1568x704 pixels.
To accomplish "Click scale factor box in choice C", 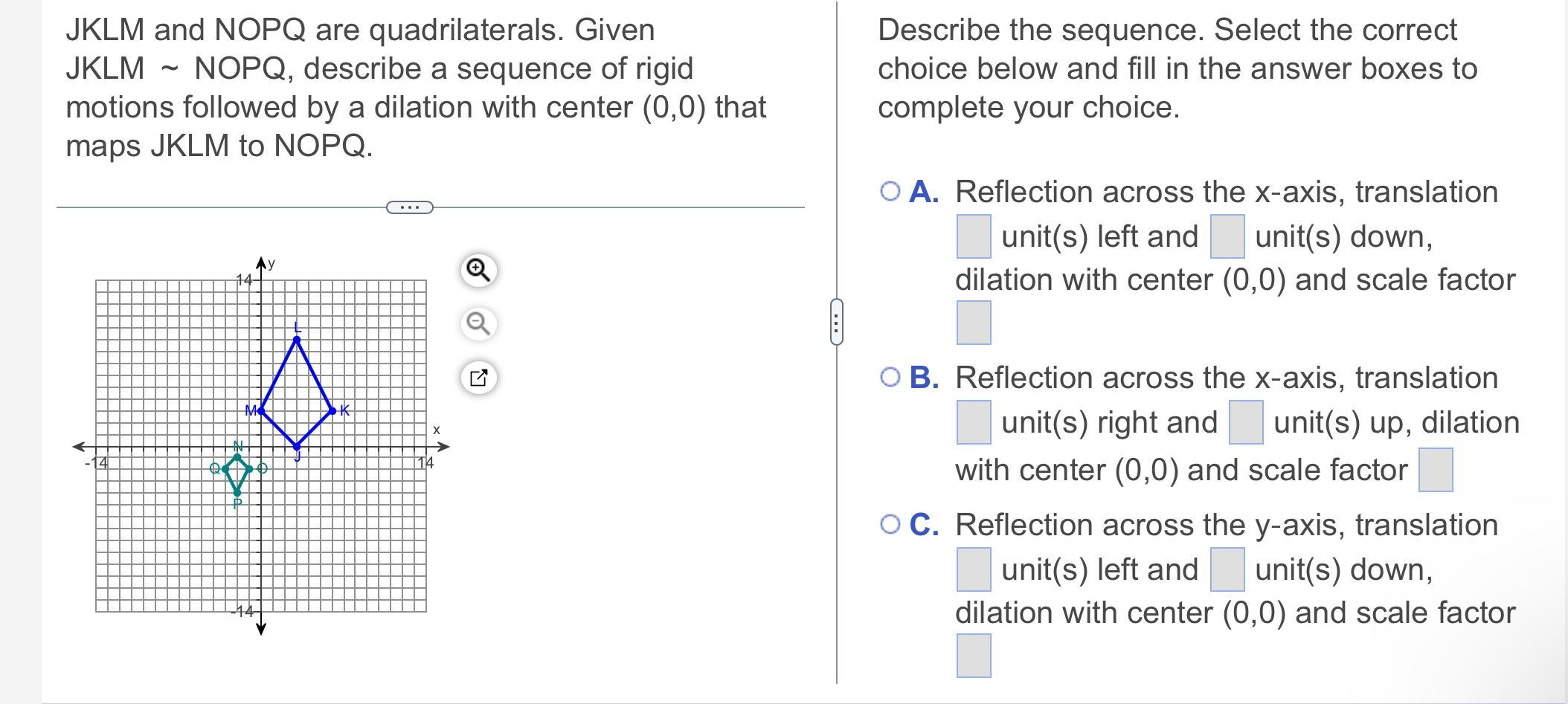I will coord(974,656).
